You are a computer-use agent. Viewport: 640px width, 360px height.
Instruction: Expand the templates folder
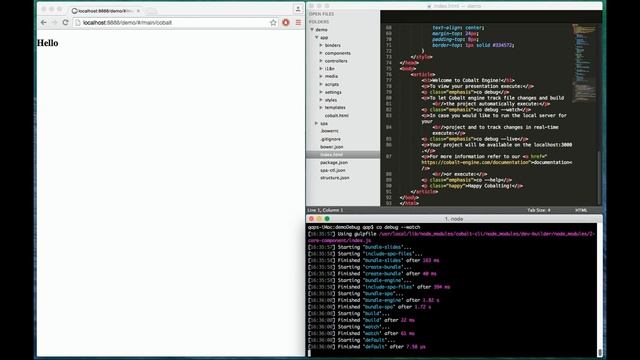321,108
